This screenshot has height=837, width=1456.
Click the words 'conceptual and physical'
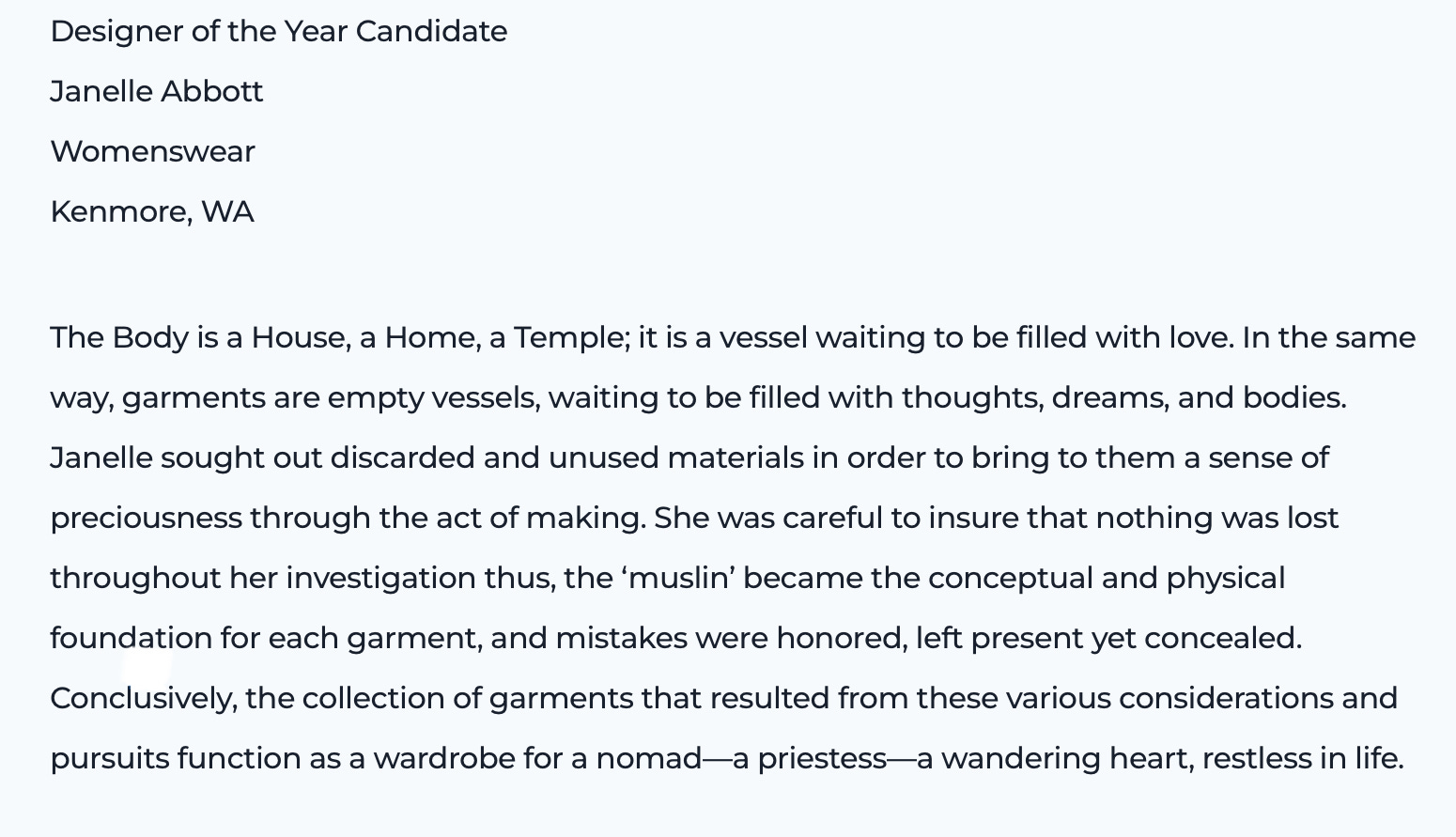coord(1107,579)
